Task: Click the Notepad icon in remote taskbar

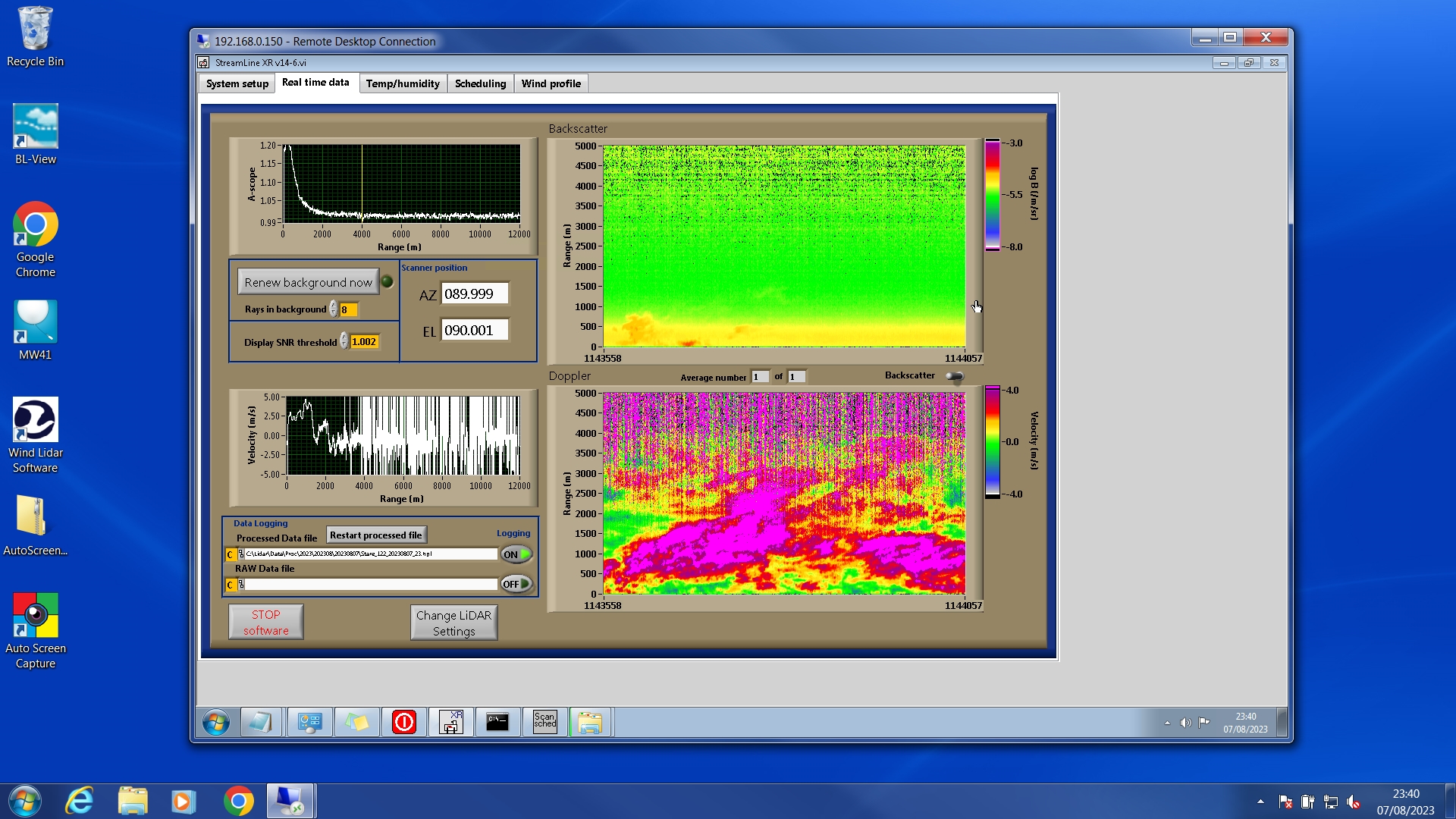Action: click(x=261, y=721)
